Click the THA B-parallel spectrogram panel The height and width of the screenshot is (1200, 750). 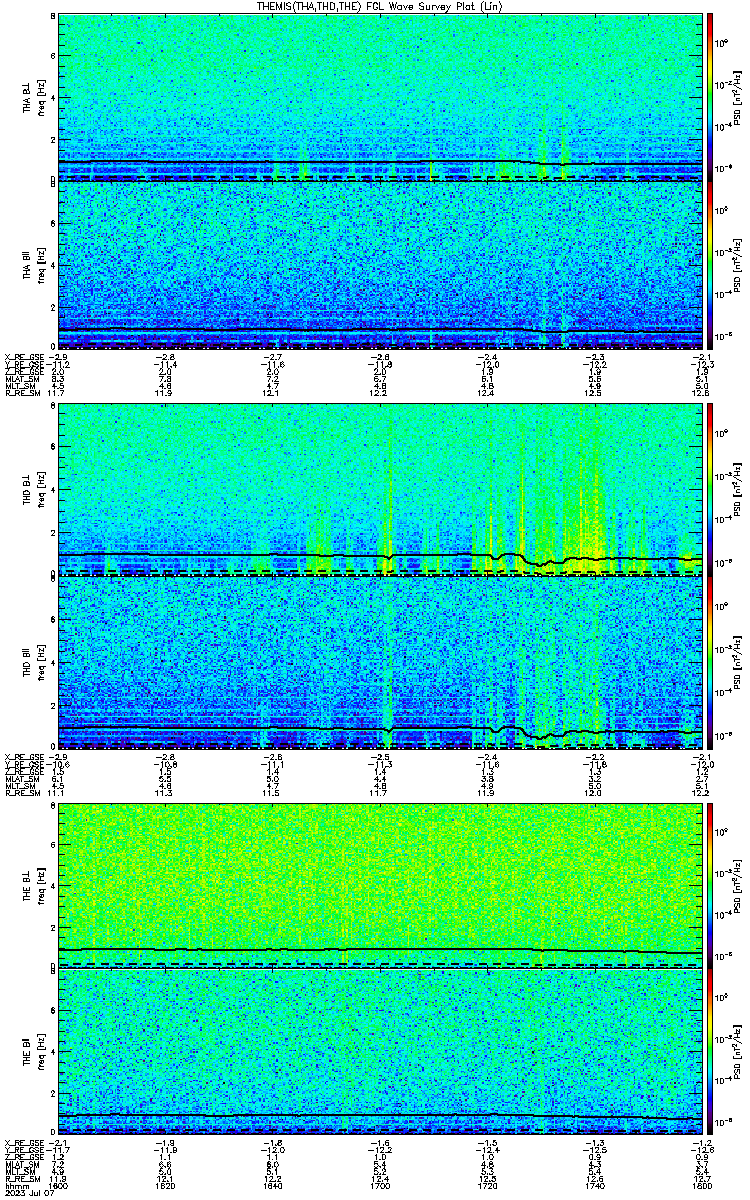[381, 265]
